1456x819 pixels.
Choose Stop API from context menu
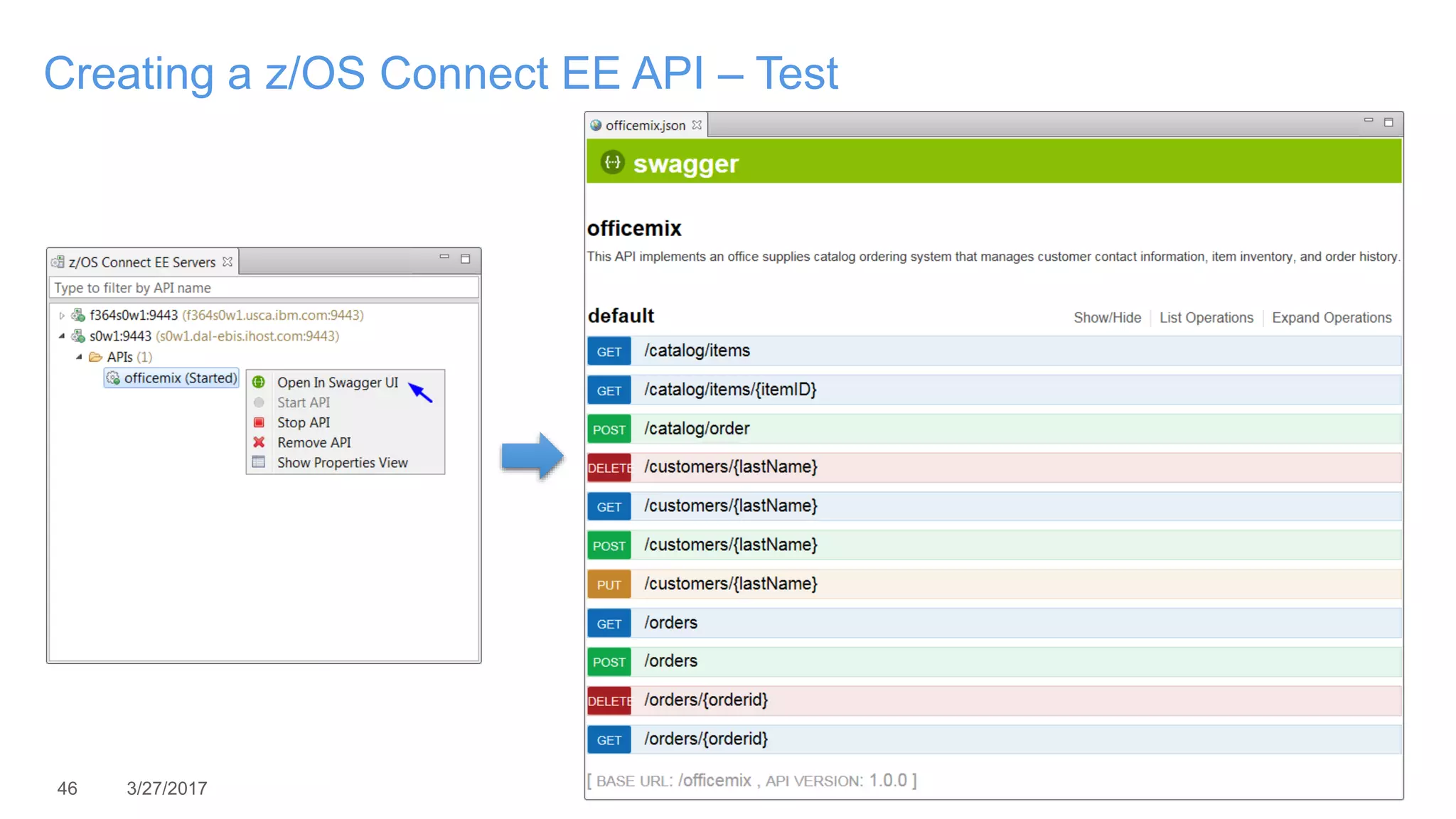point(304,422)
